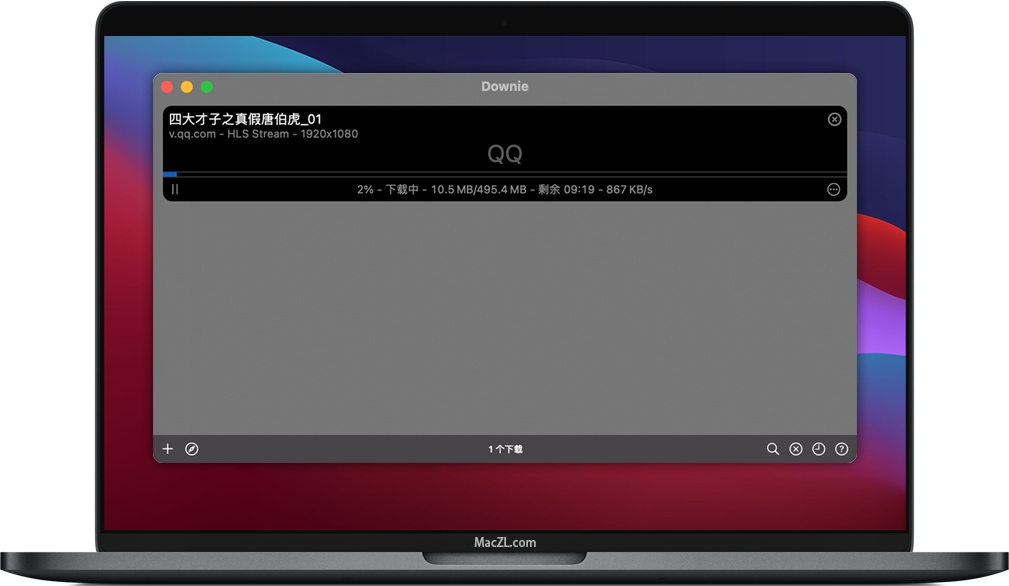
Task: Open the more options ellipsis for the download
Action: click(x=833, y=189)
